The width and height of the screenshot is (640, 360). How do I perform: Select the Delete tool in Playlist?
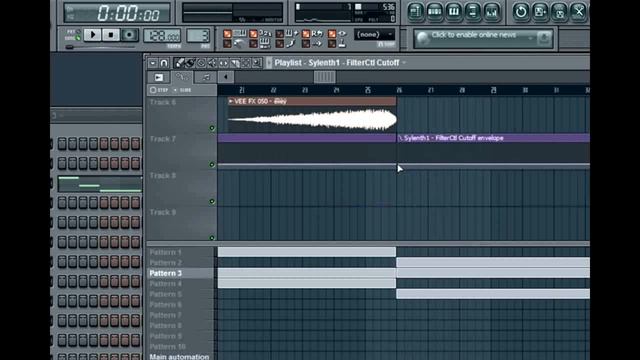point(201,63)
